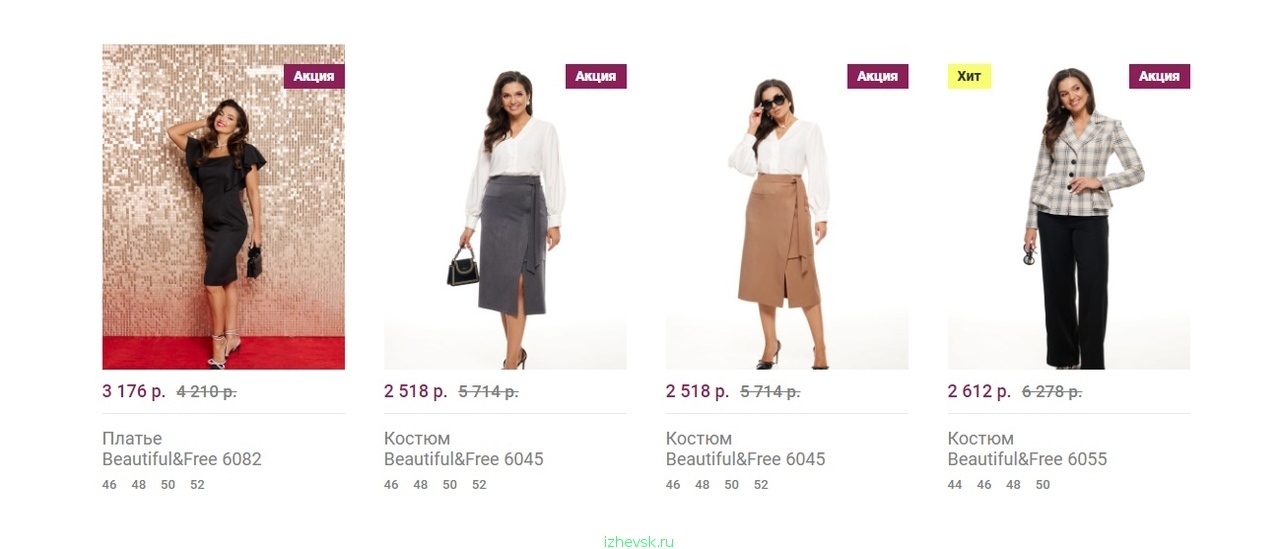Open Костюм Beautiful&Free 6045 link under gray skirt
This screenshot has height=549, width=1280.
(464, 449)
